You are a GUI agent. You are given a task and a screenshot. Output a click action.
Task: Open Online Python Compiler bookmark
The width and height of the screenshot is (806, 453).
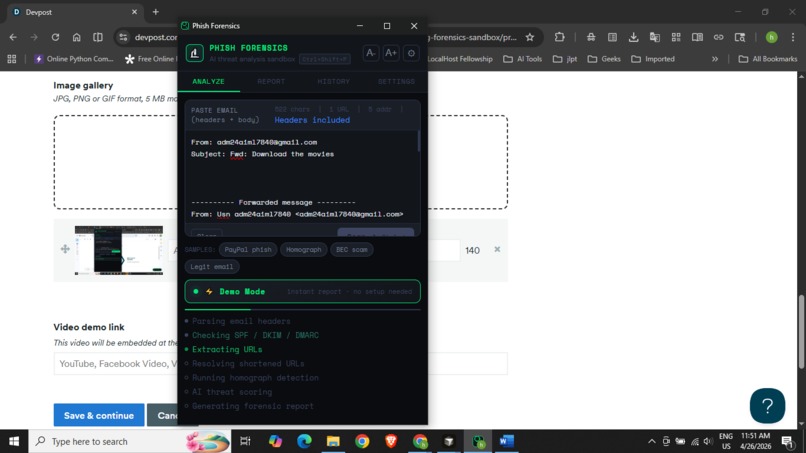[74, 59]
